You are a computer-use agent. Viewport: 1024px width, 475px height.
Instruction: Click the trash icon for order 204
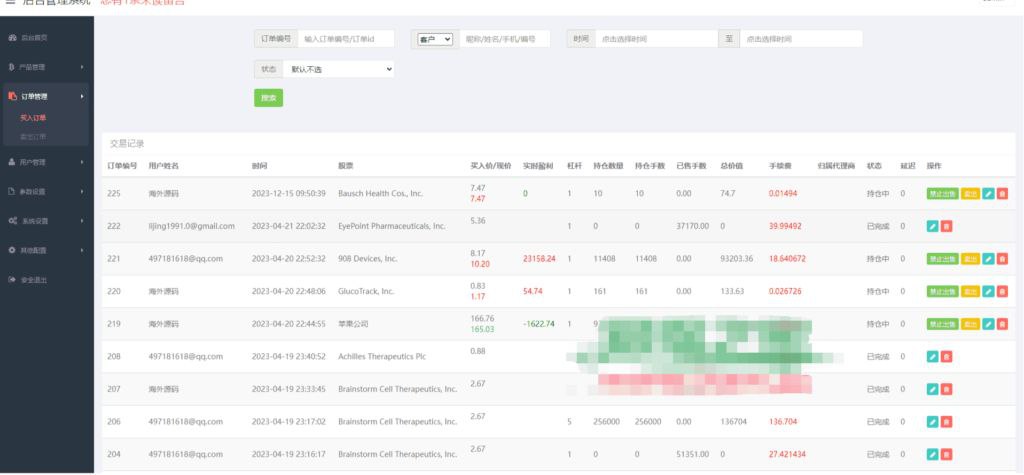[946, 454]
